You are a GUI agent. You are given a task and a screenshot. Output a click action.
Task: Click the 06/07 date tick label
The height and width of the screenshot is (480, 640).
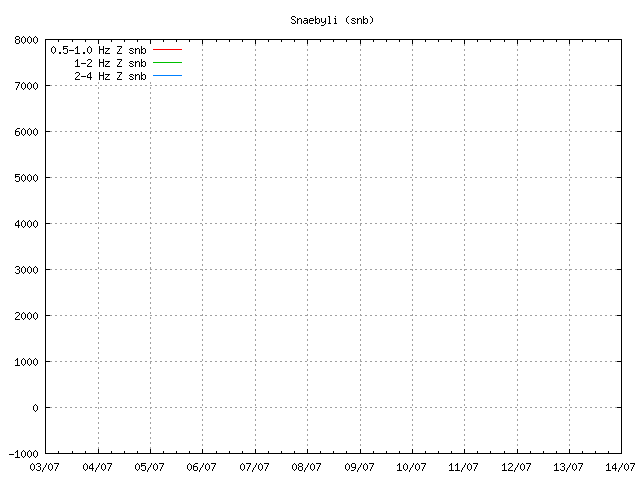pyautogui.click(x=202, y=467)
